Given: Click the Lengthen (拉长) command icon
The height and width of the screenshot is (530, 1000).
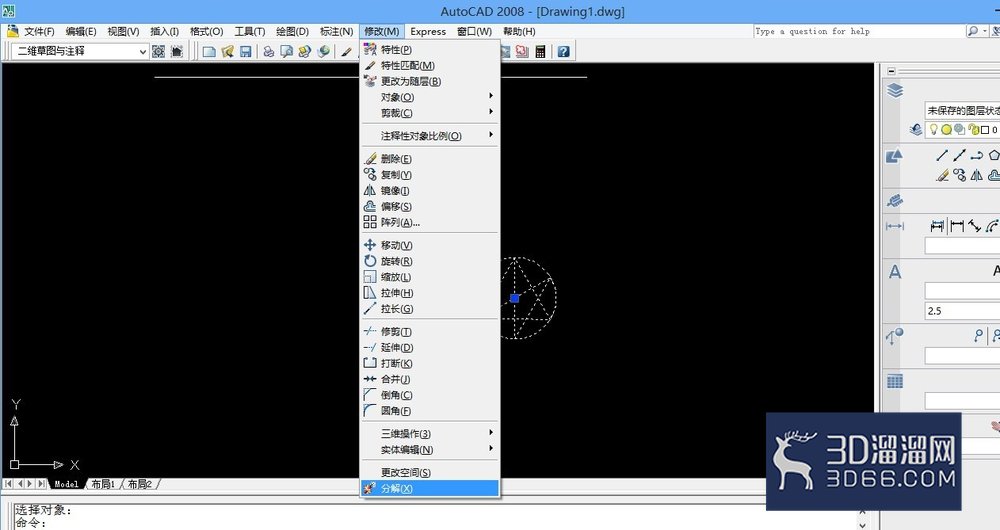Looking at the screenshot, I should 370,309.
